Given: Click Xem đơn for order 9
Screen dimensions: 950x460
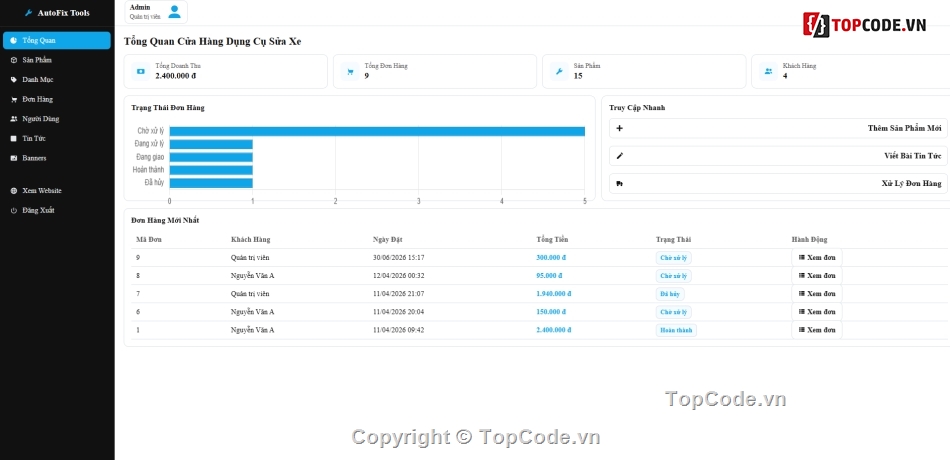Looking at the screenshot, I should tap(817, 258).
